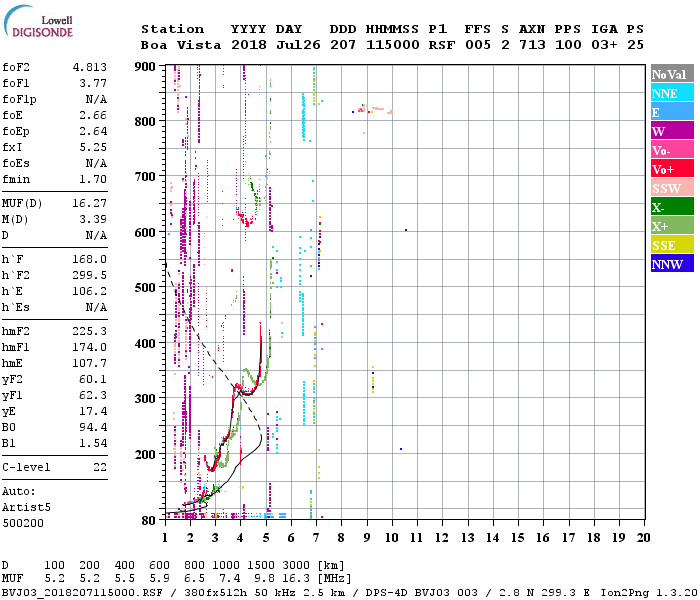
Task: Click the 80 km altitude axis label
Action: 149,520
